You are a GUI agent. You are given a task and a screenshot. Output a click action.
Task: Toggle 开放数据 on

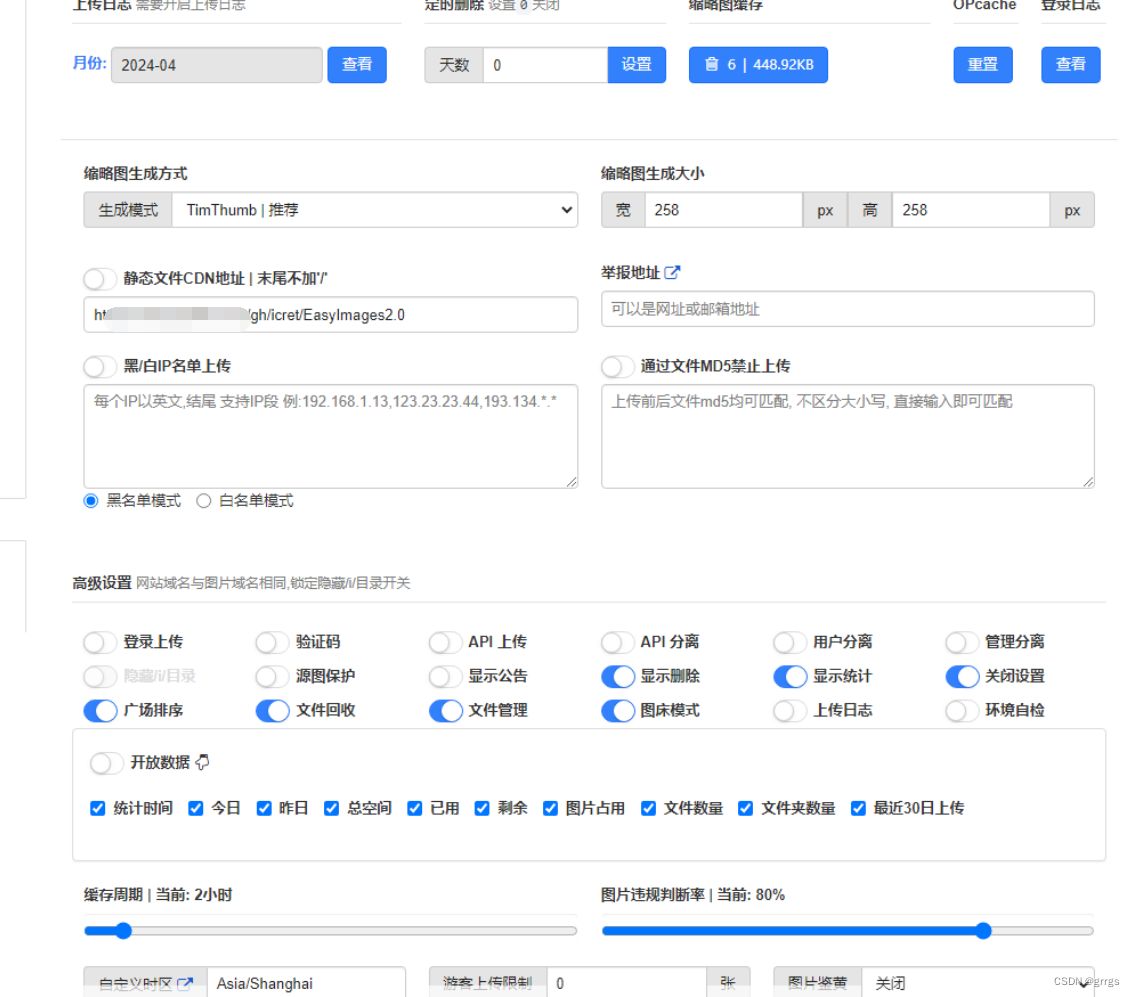coord(107,762)
